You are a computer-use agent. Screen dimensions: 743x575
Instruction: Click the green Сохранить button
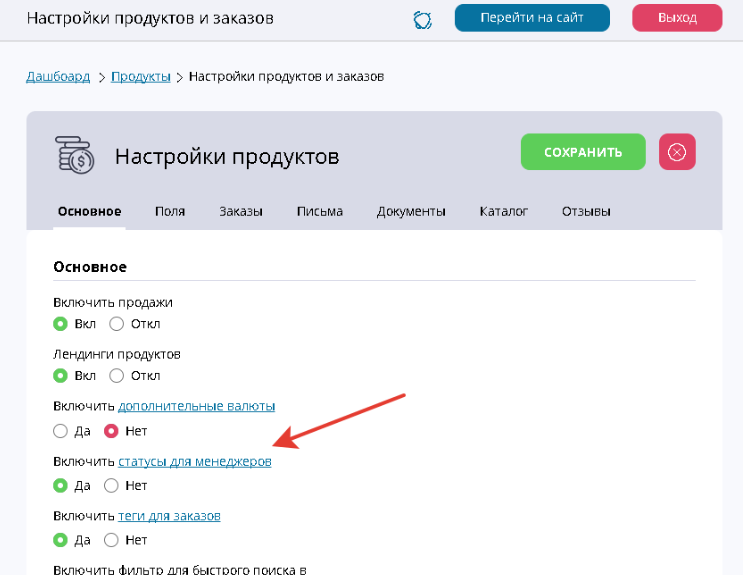(x=583, y=152)
